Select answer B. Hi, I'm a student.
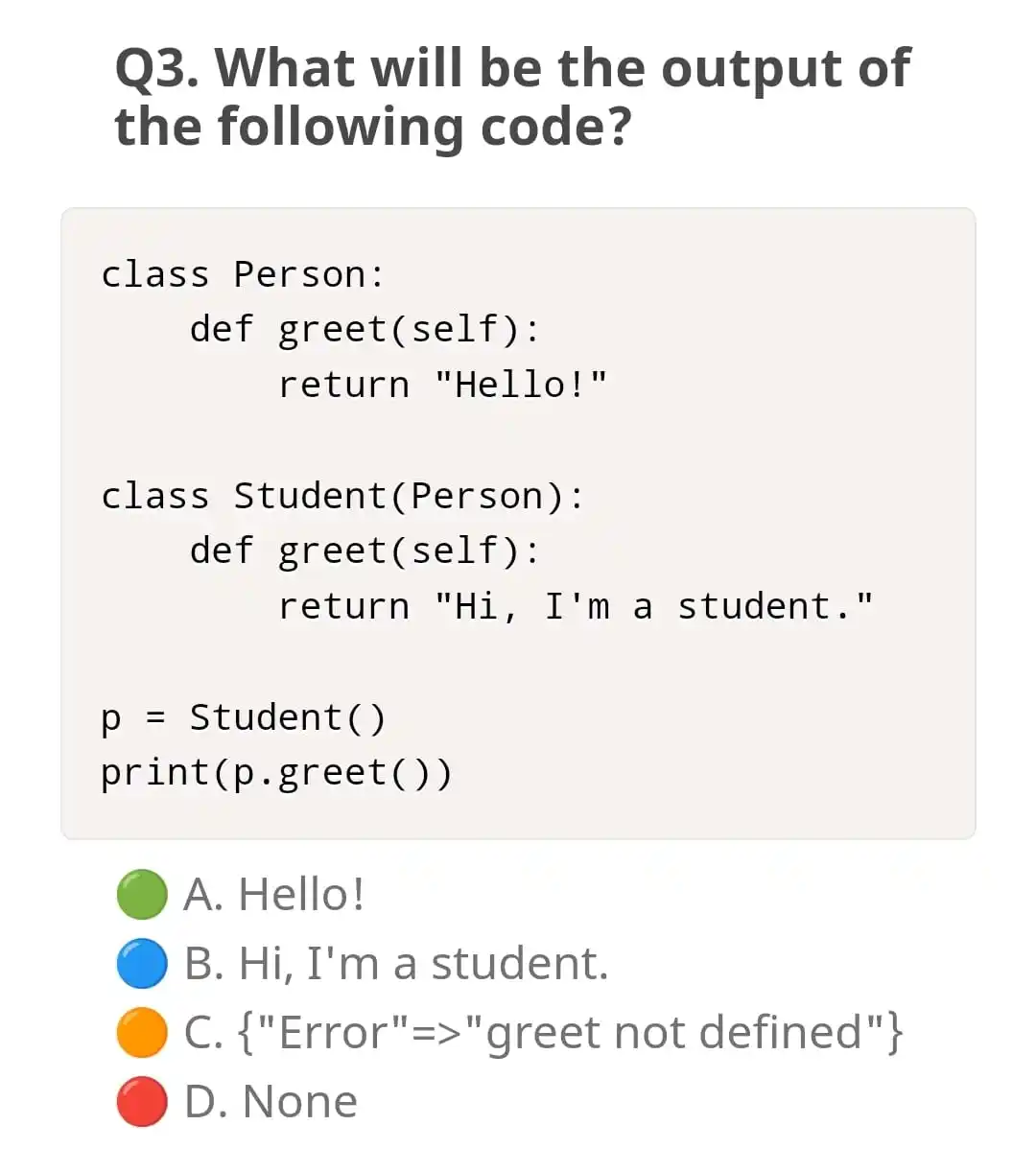 396,964
